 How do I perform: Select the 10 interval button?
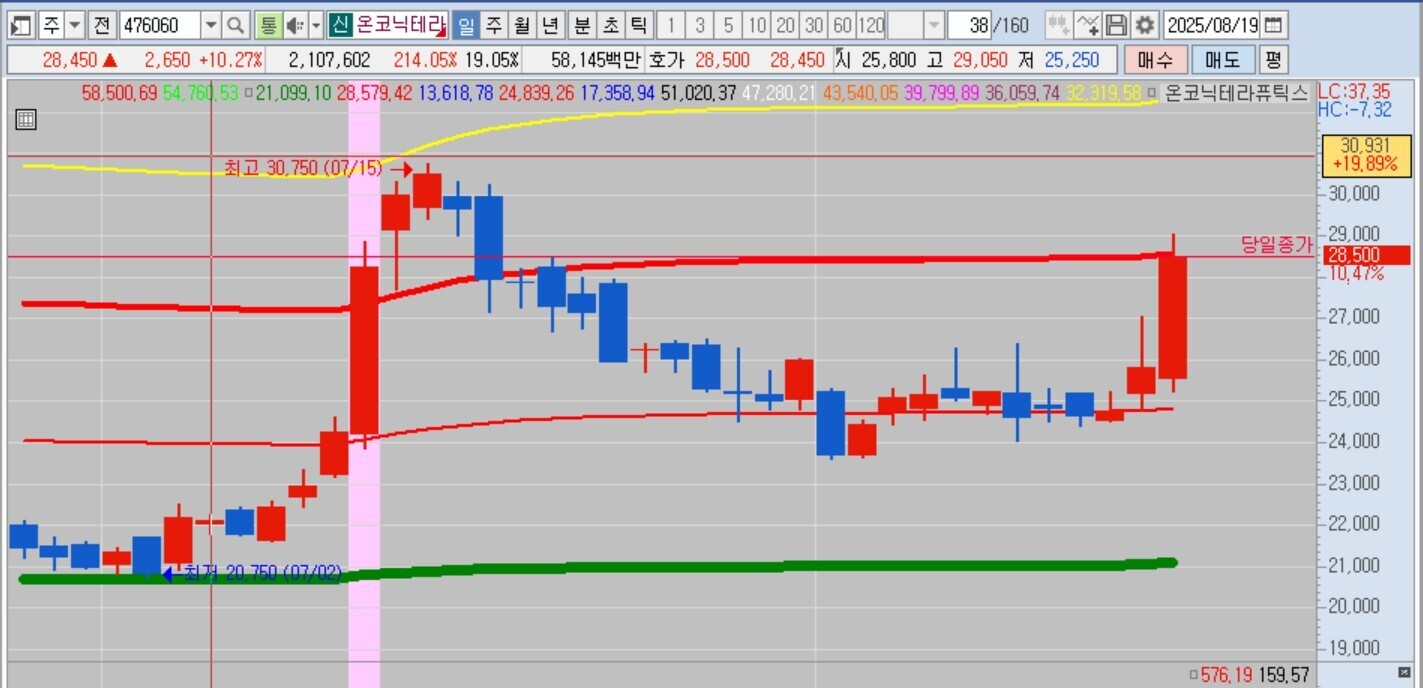click(757, 25)
